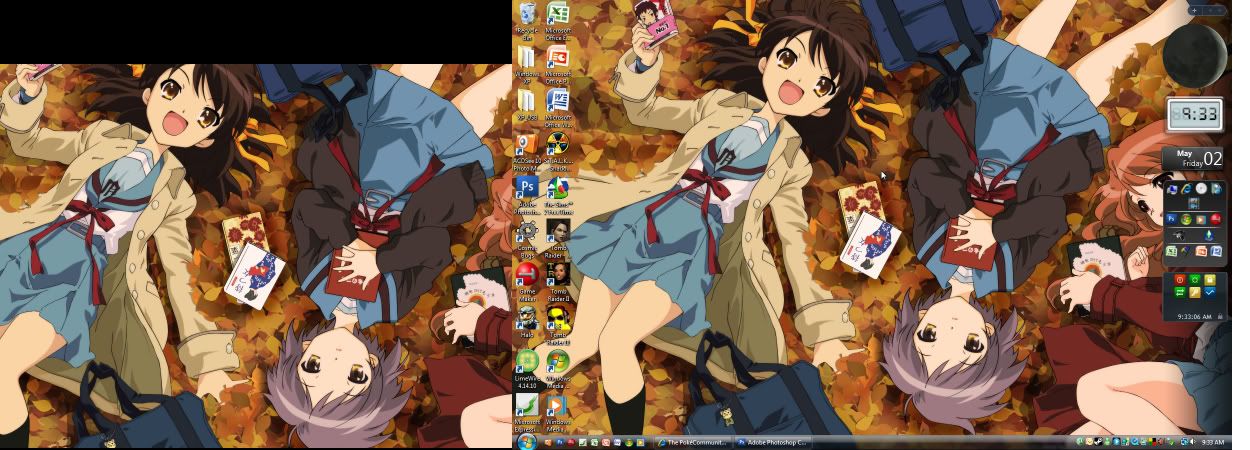Switch to Adobe Photoshop taskbar window
1250x450 pixels.
pyautogui.click(x=773, y=442)
